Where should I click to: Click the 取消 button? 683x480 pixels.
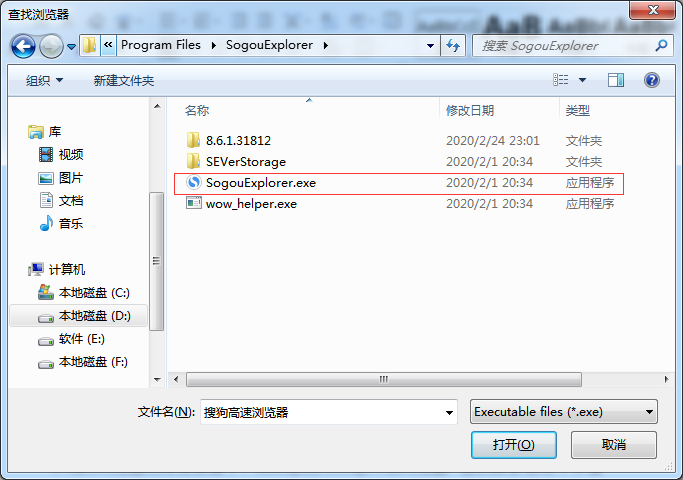pyautogui.click(x=613, y=445)
